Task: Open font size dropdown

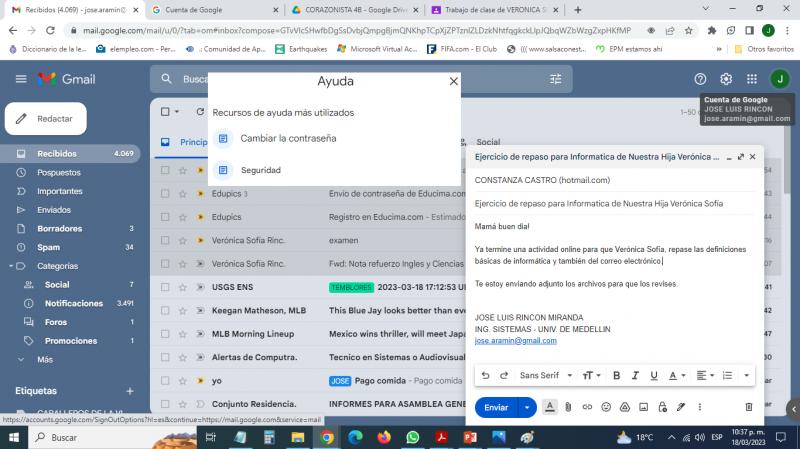Action: 591,376
